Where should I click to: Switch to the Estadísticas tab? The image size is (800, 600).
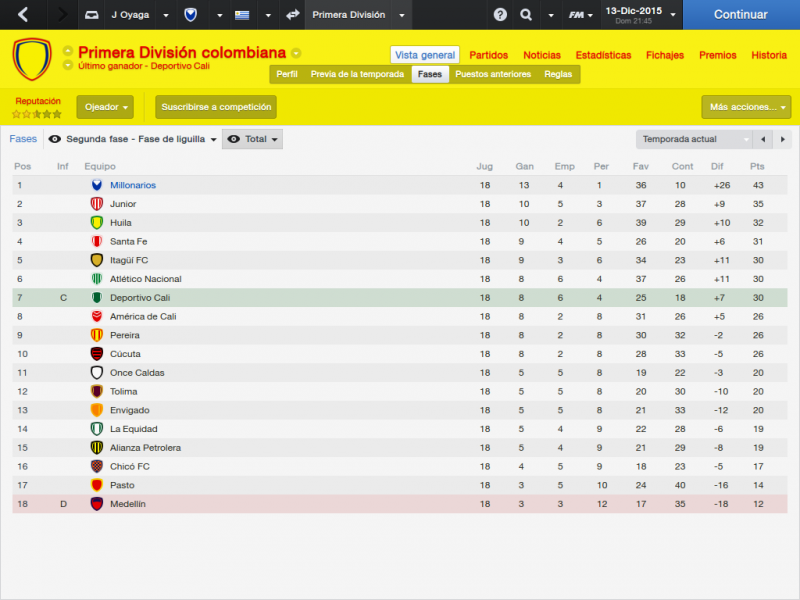tap(603, 55)
